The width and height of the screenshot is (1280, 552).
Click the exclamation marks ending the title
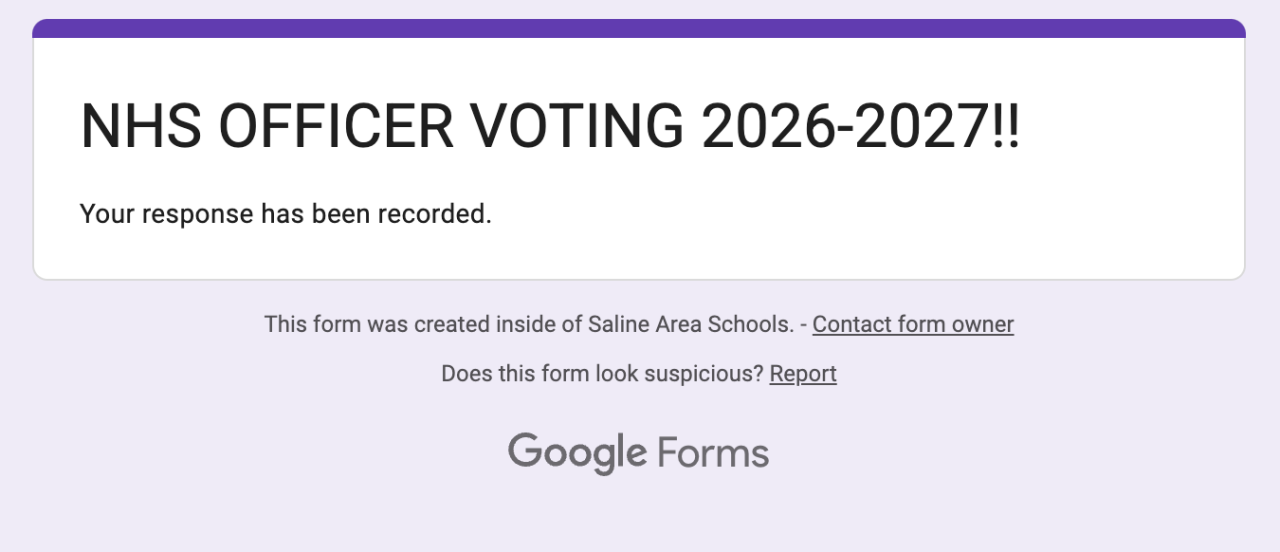click(1007, 127)
